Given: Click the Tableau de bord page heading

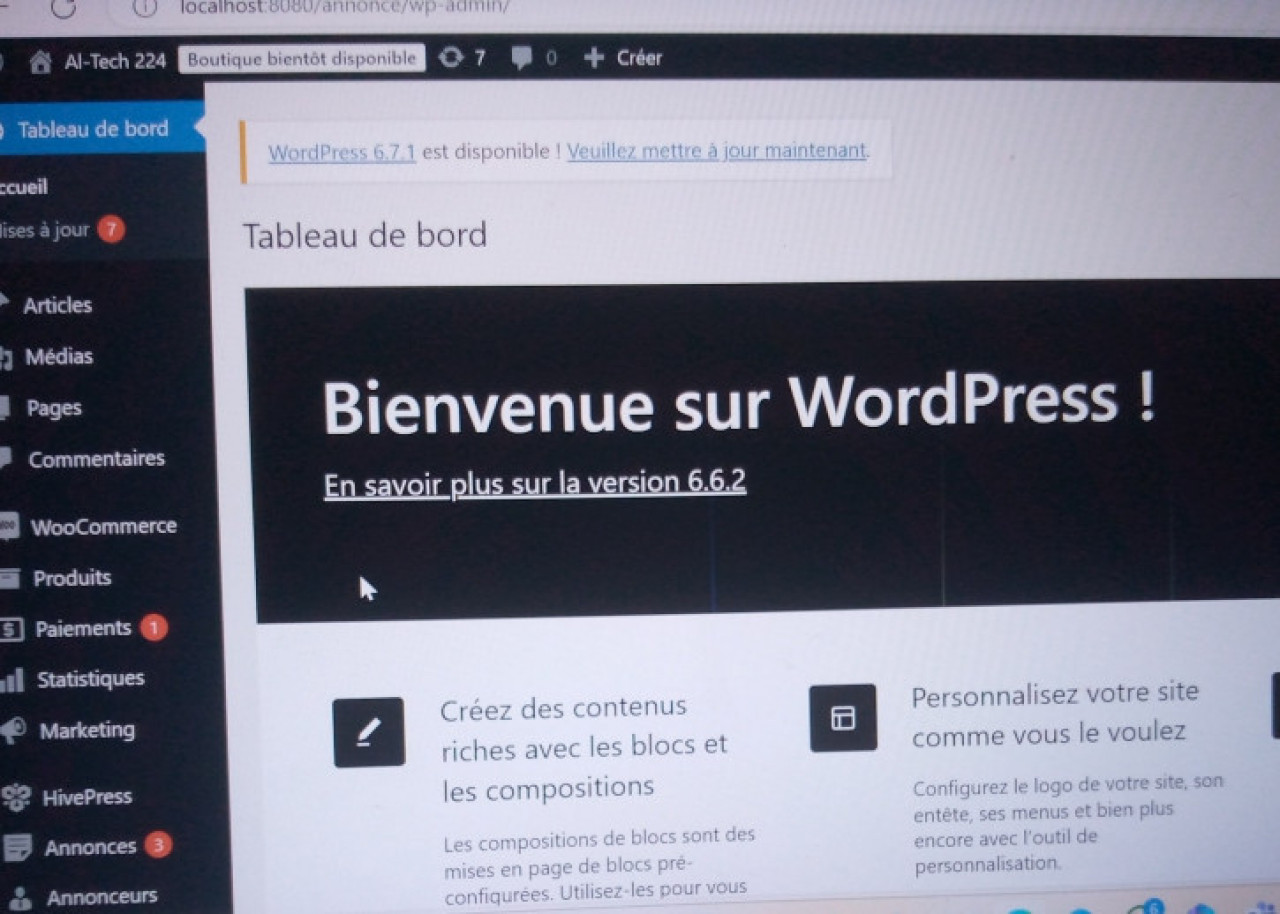Looking at the screenshot, I should (x=365, y=235).
